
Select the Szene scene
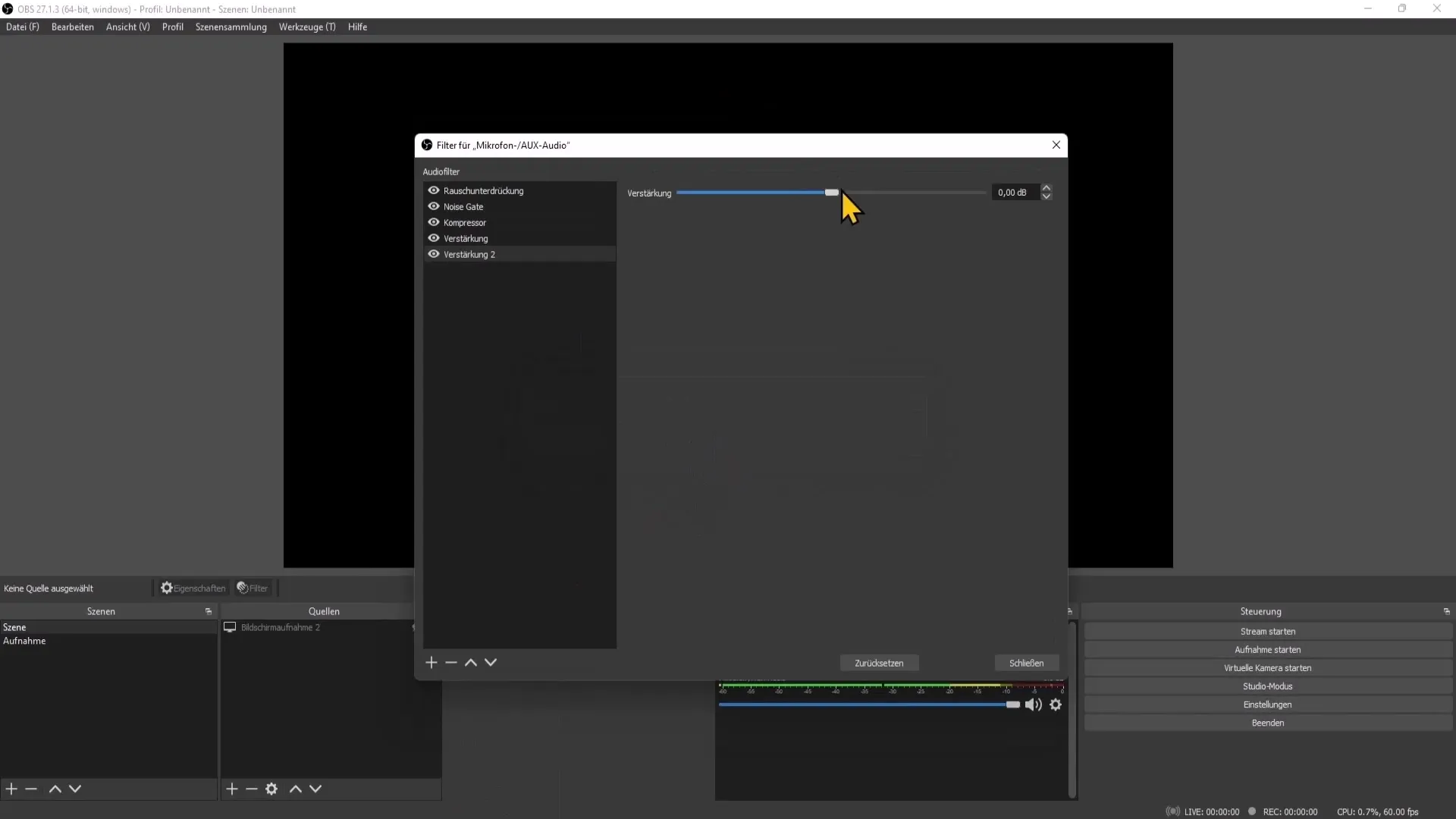(x=108, y=627)
